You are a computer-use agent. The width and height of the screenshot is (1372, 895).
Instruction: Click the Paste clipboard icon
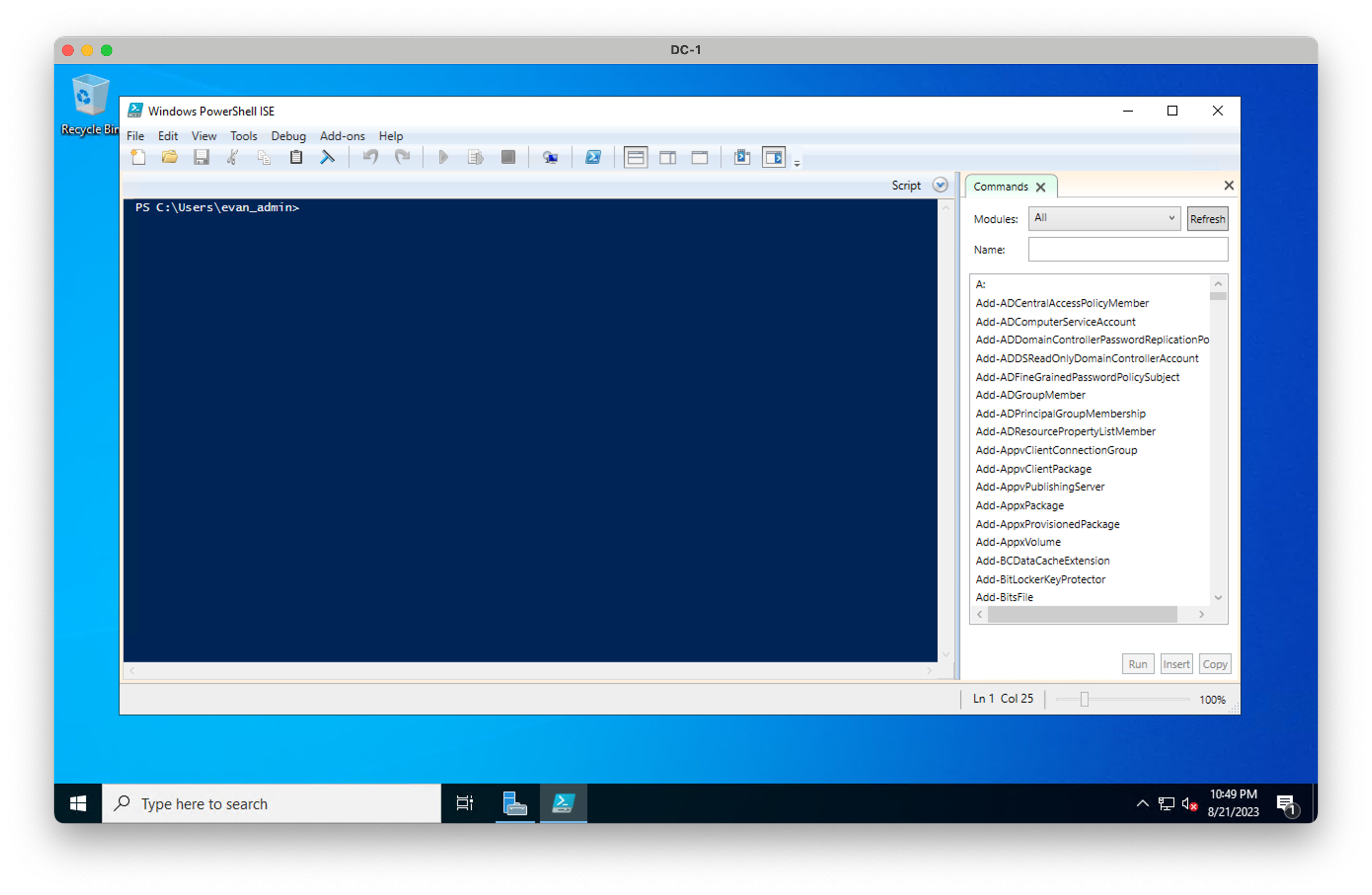[x=296, y=157]
